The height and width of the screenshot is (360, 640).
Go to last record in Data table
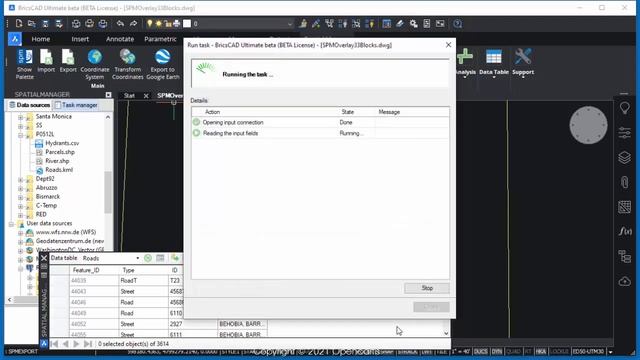[x=88, y=344]
